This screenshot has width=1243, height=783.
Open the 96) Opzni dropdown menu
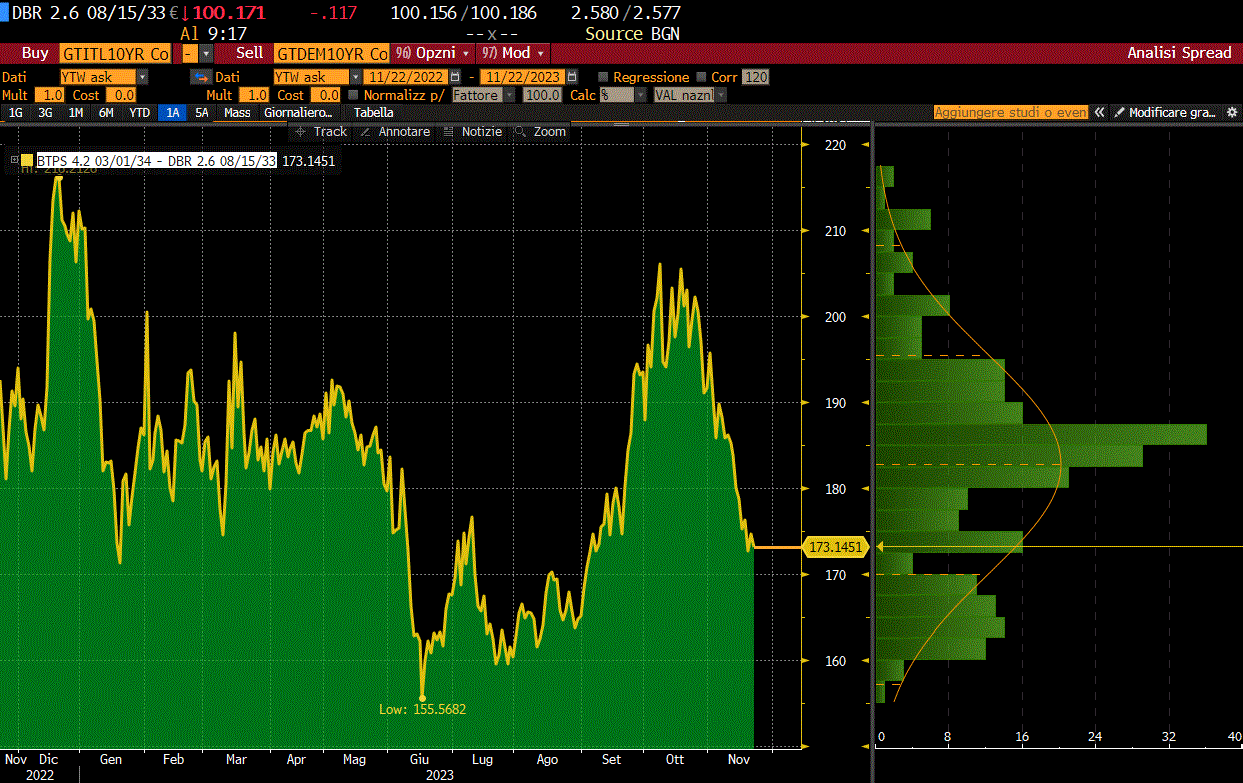click(432, 53)
